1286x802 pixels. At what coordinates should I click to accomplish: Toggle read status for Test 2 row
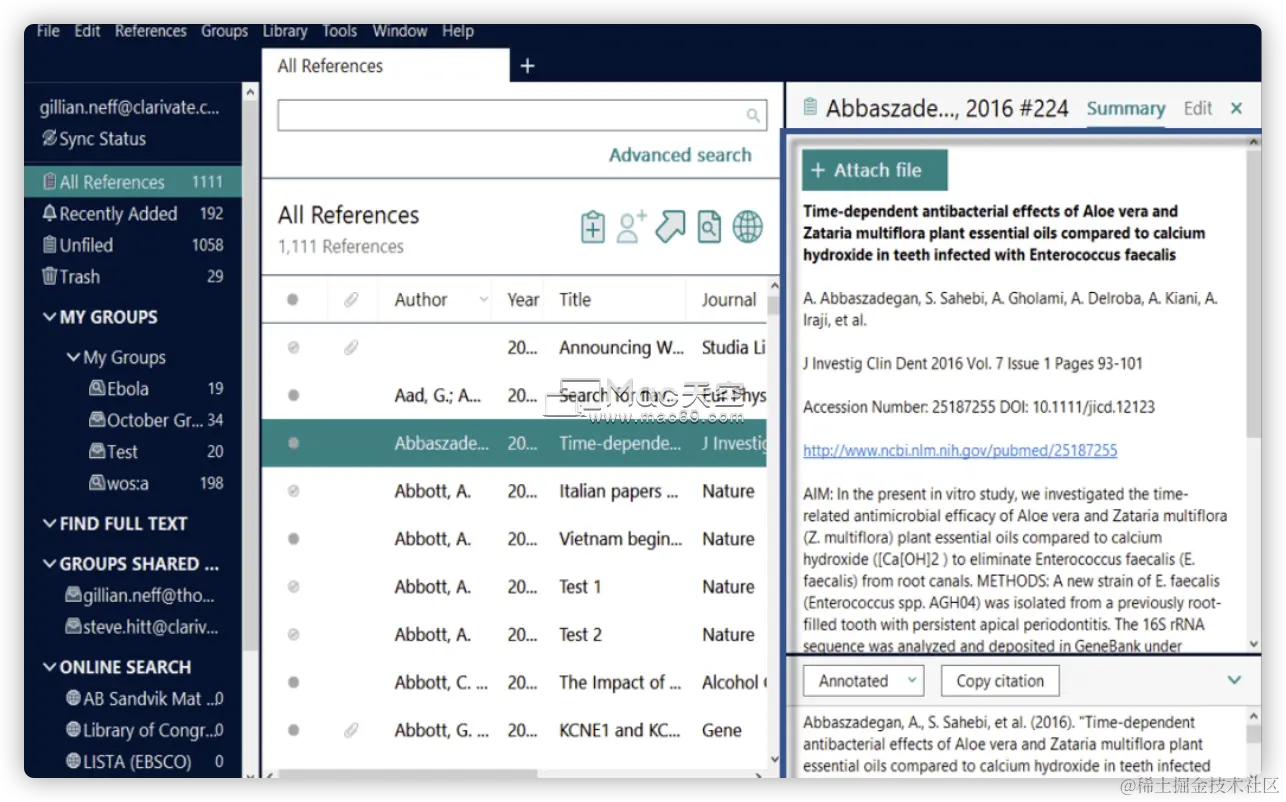293,634
